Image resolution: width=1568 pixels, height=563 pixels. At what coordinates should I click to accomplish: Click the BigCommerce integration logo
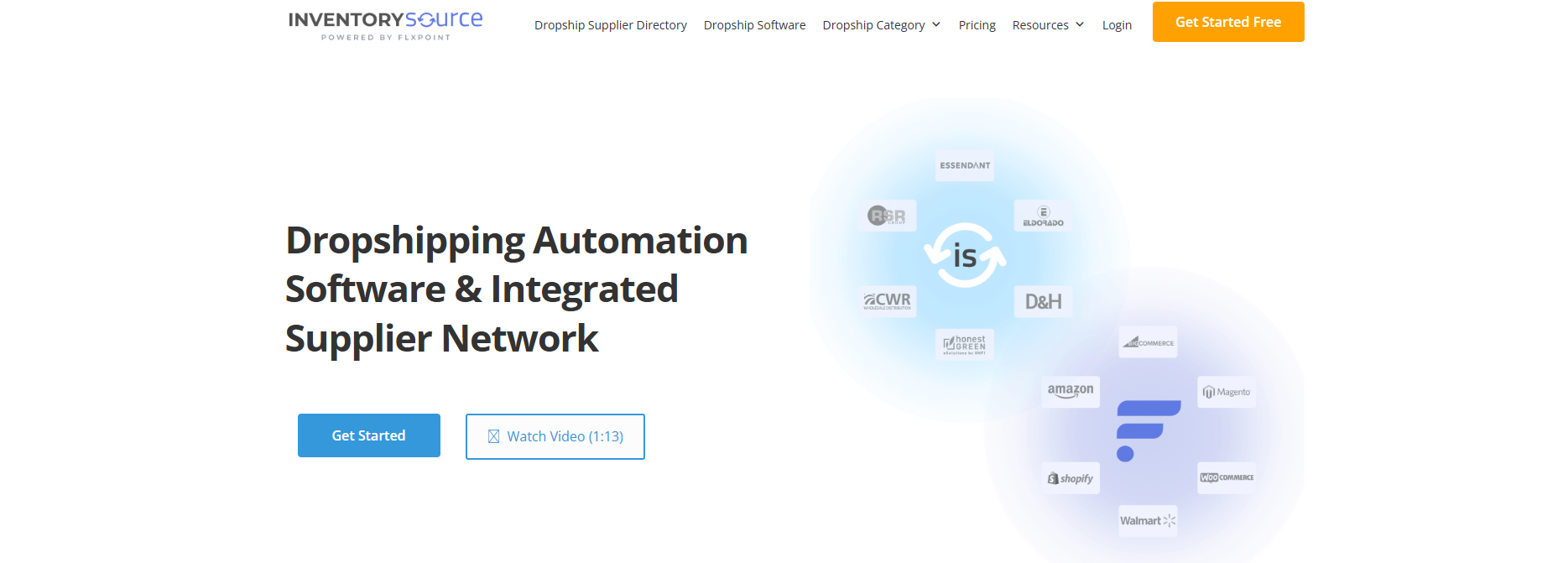[x=1148, y=342]
